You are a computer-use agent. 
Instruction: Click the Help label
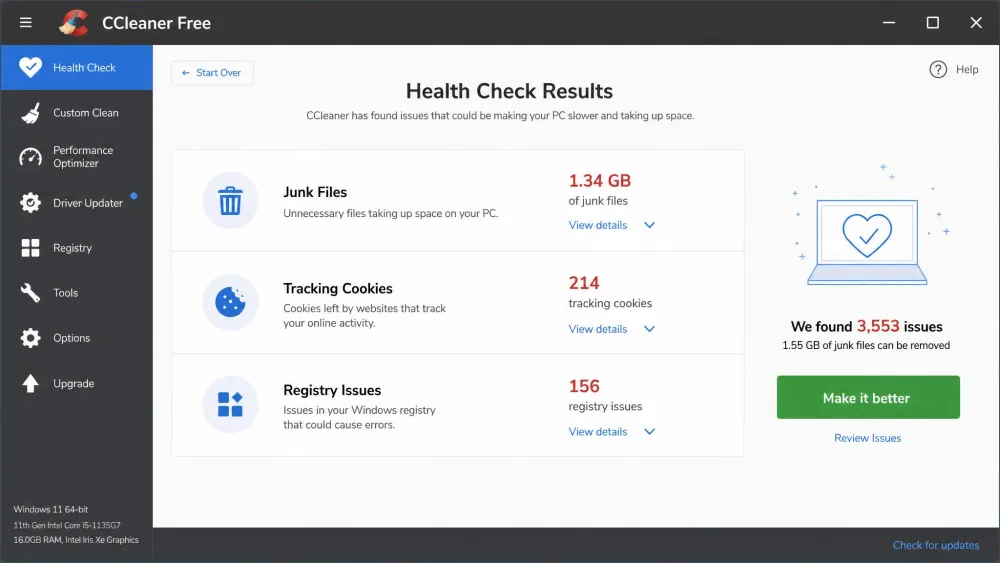[x=966, y=69]
